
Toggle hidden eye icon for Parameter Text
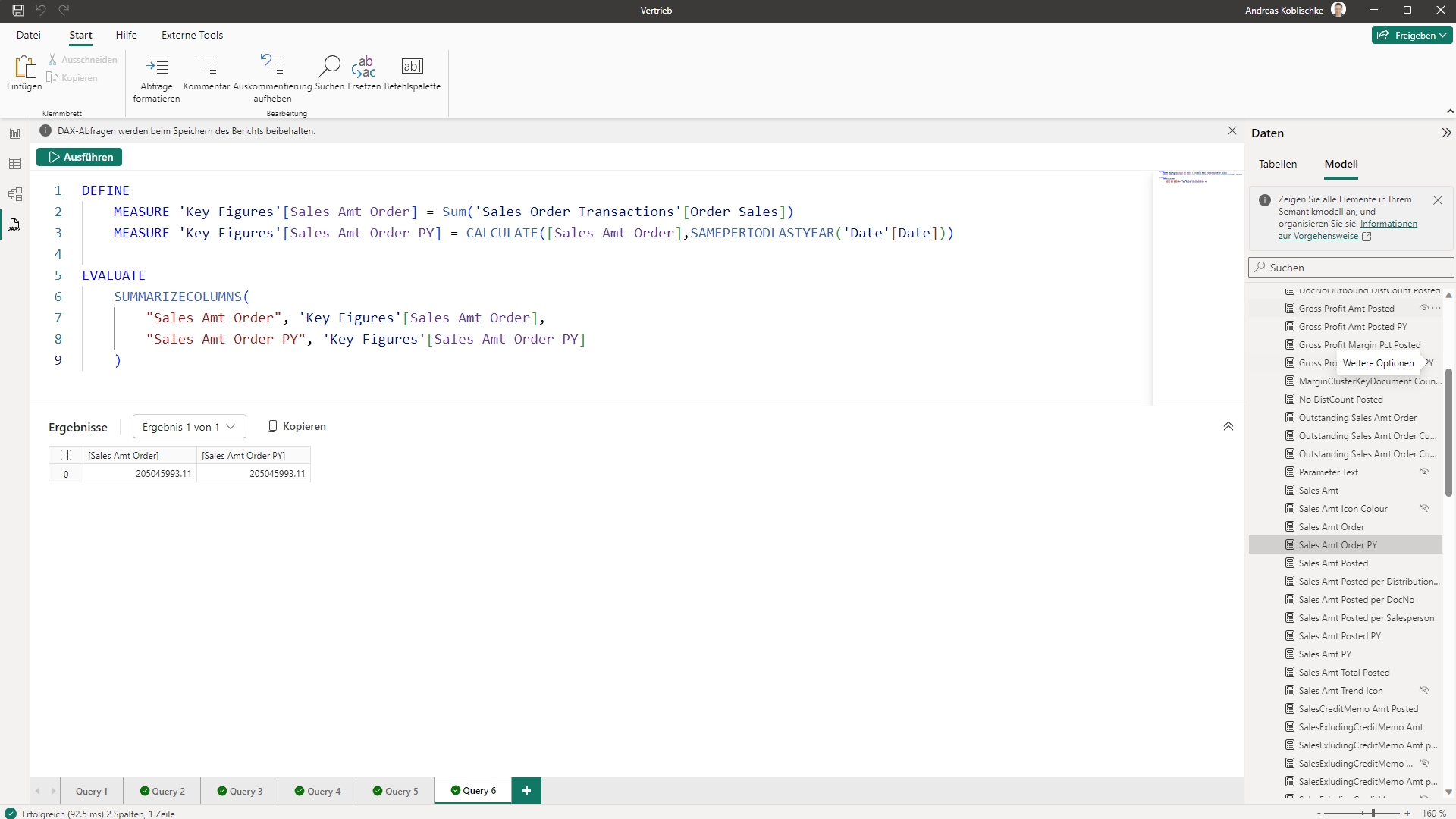coord(1424,472)
